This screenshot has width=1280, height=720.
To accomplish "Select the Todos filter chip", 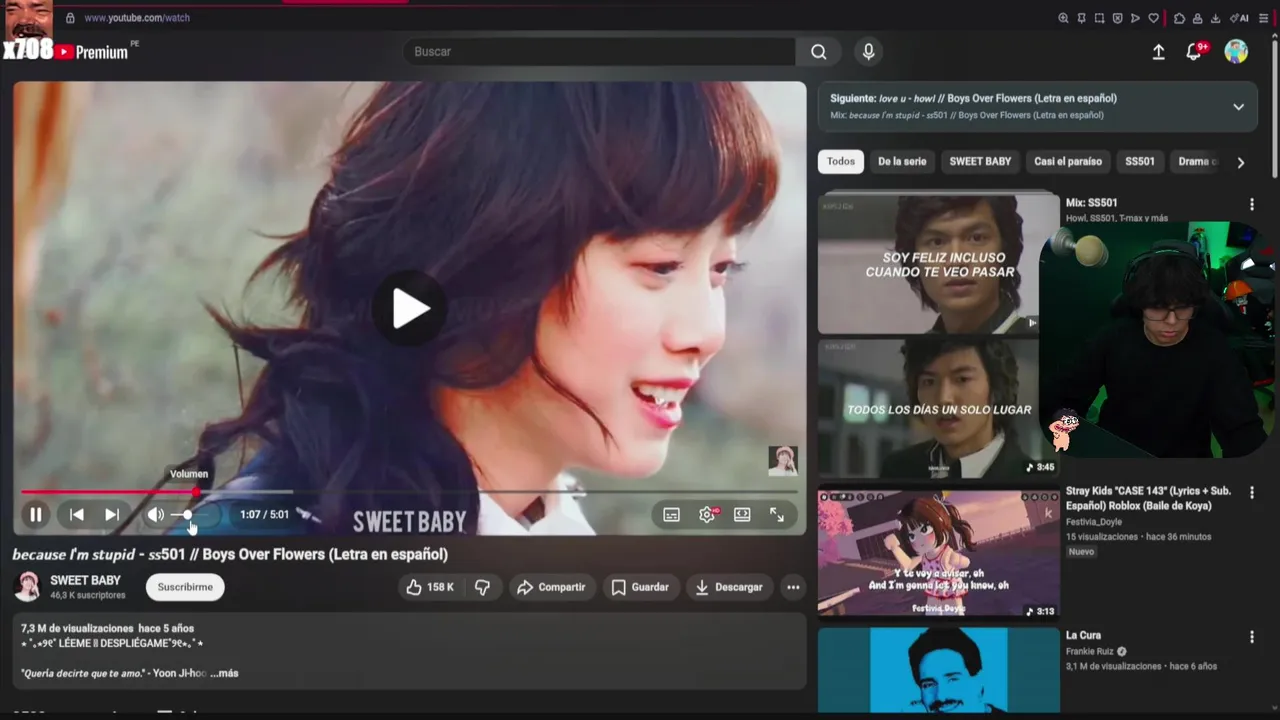I will pyautogui.click(x=841, y=162).
